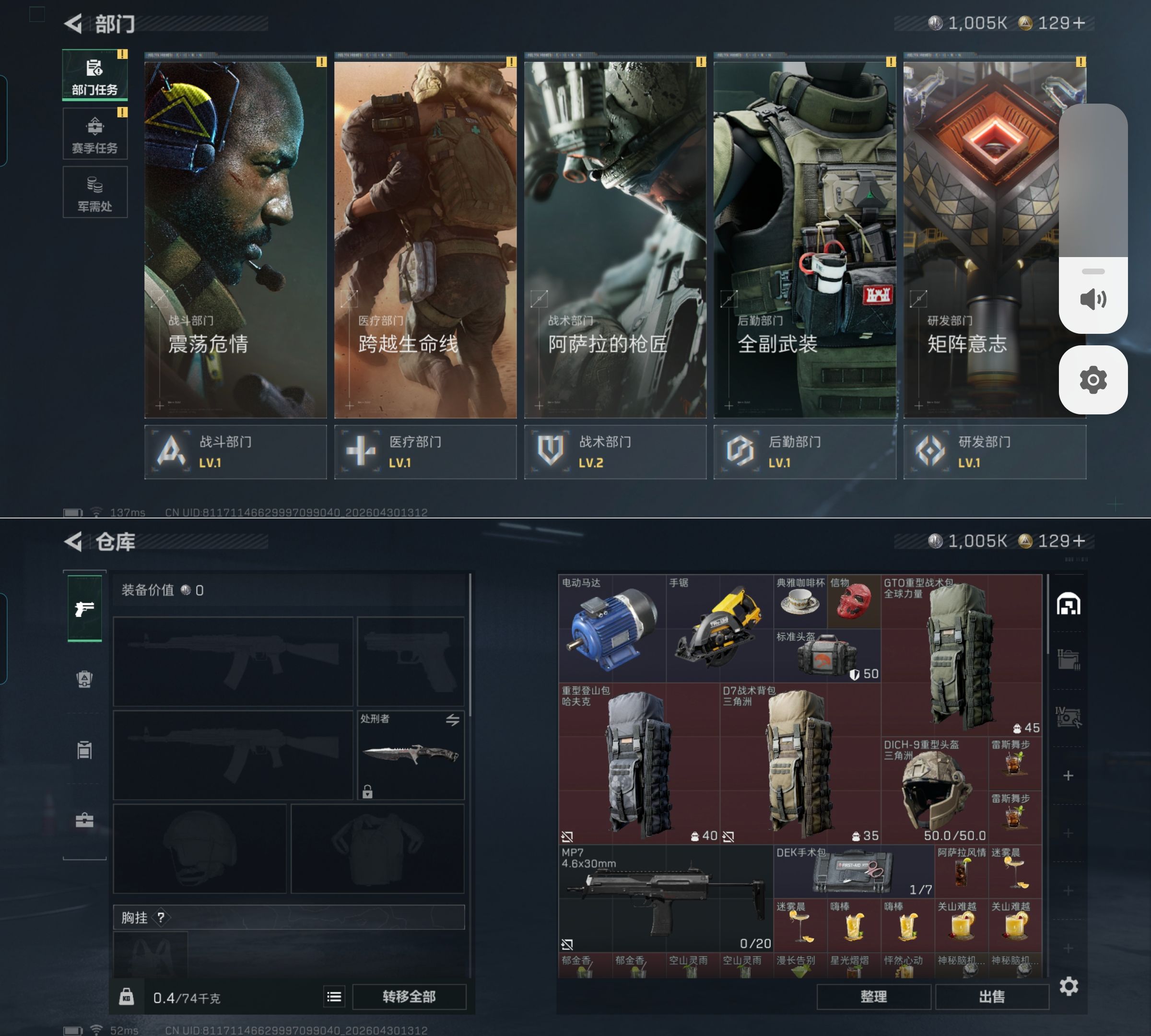This screenshot has width=1151, height=1036.
Task: Select the 重型登山包 哈夫克 backpack
Action: [639, 764]
